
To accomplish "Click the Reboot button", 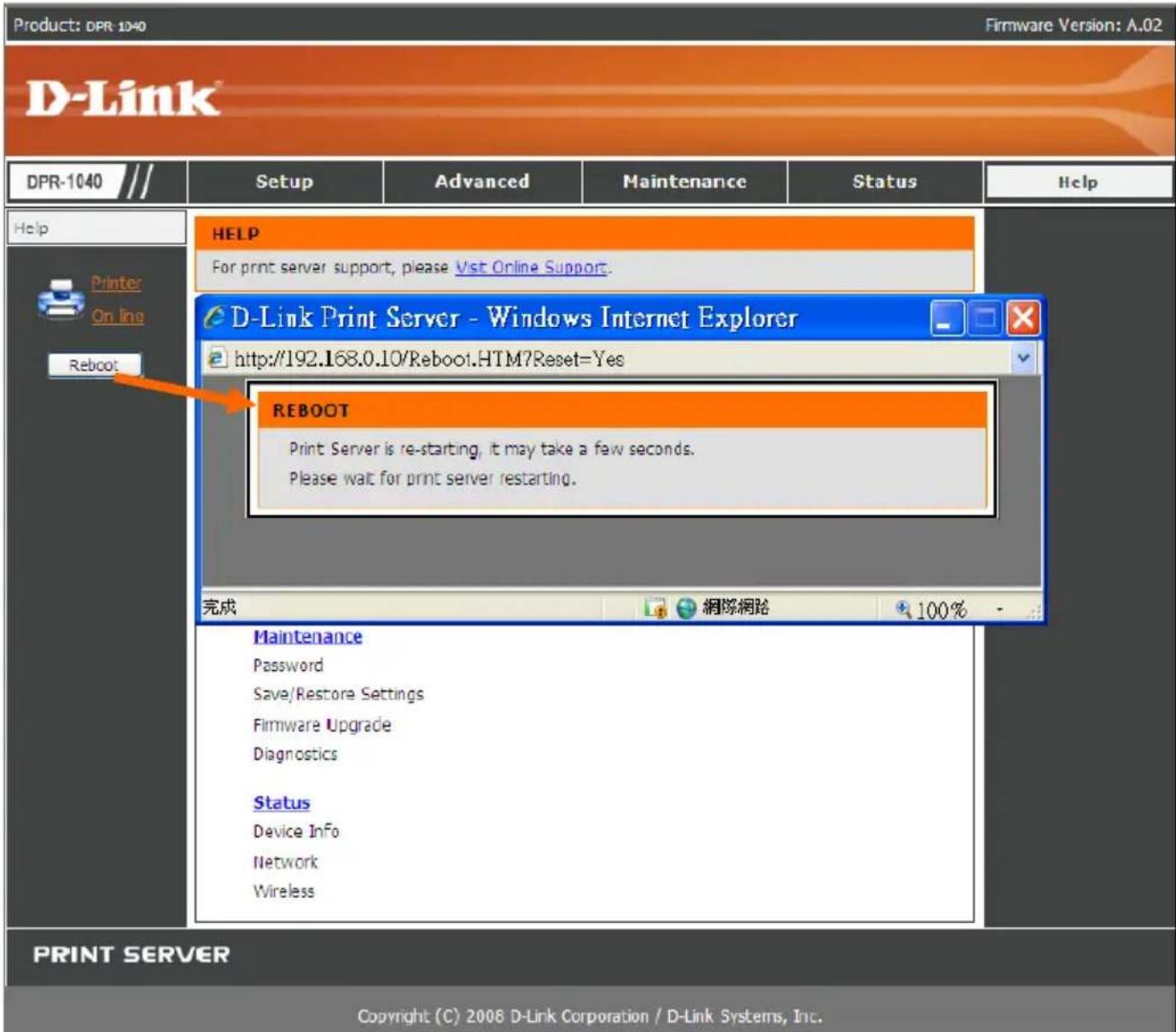I will (x=94, y=365).
